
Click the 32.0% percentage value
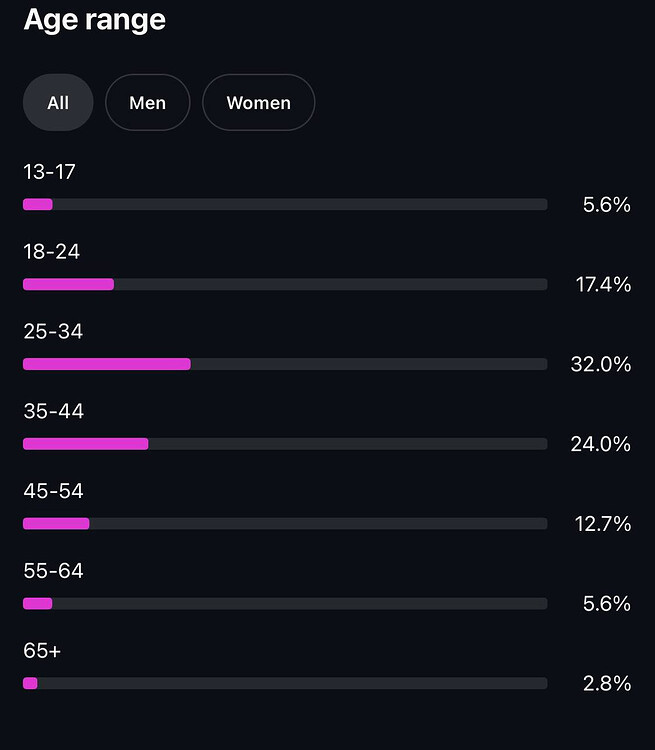pos(600,365)
